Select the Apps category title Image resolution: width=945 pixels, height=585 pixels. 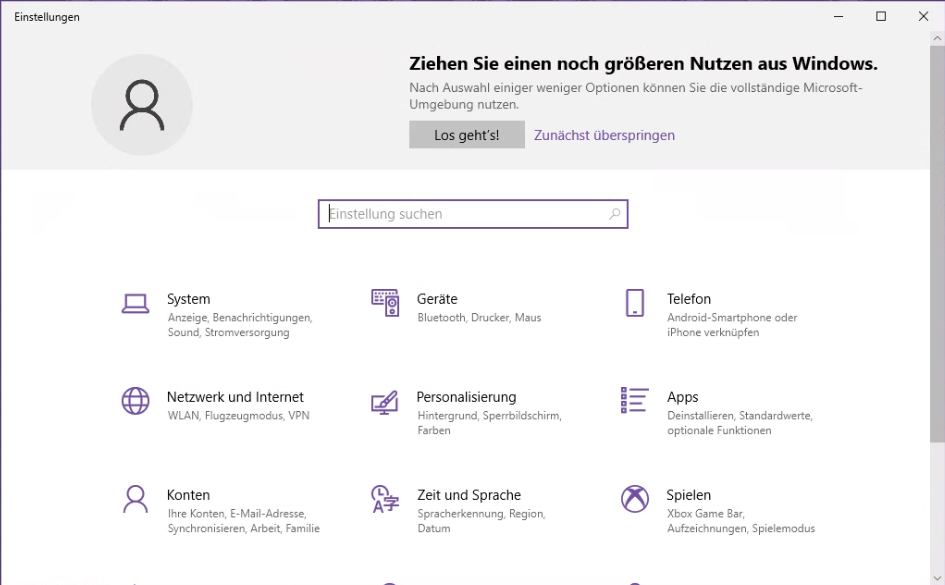click(682, 397)
